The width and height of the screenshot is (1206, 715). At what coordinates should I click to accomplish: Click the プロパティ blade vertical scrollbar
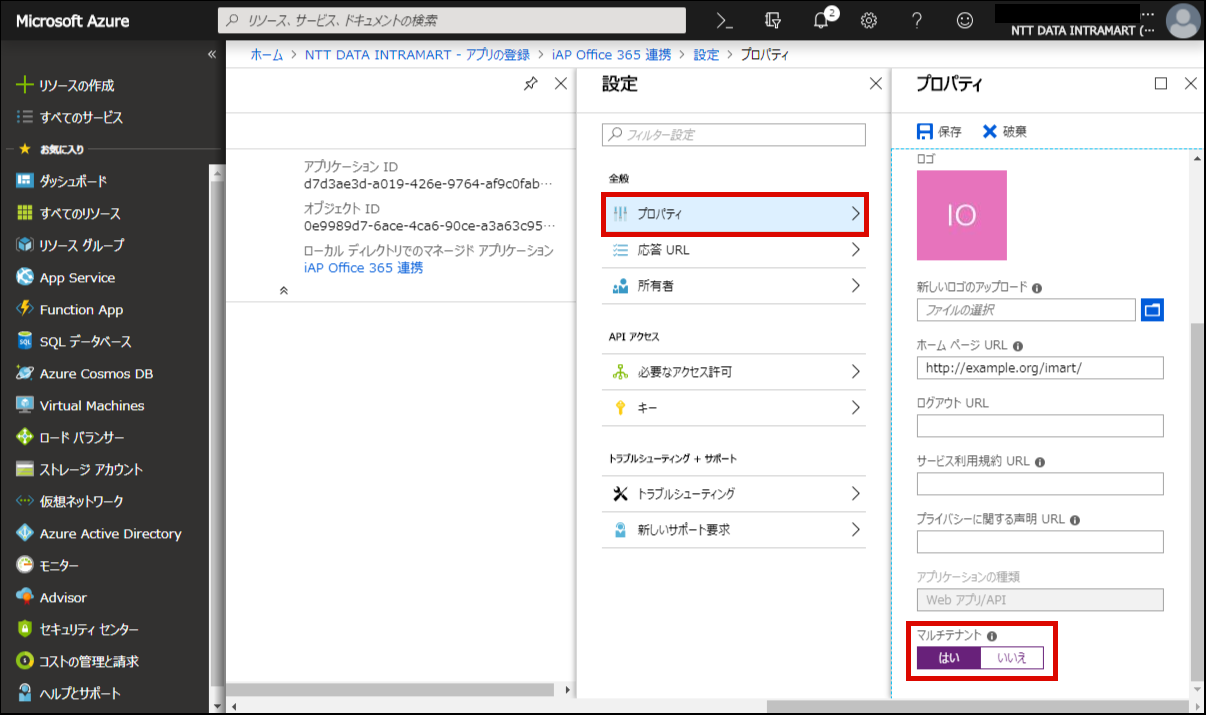1197,500
